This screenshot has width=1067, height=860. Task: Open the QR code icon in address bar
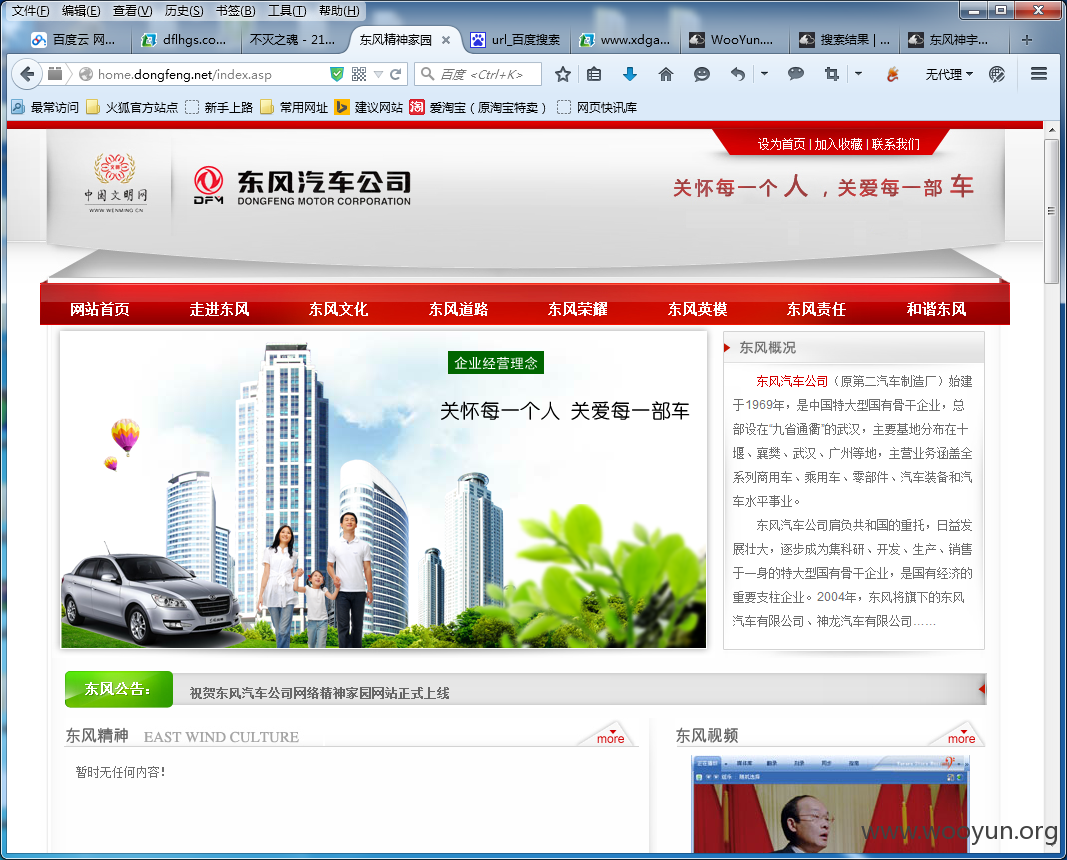coord(359,74)
